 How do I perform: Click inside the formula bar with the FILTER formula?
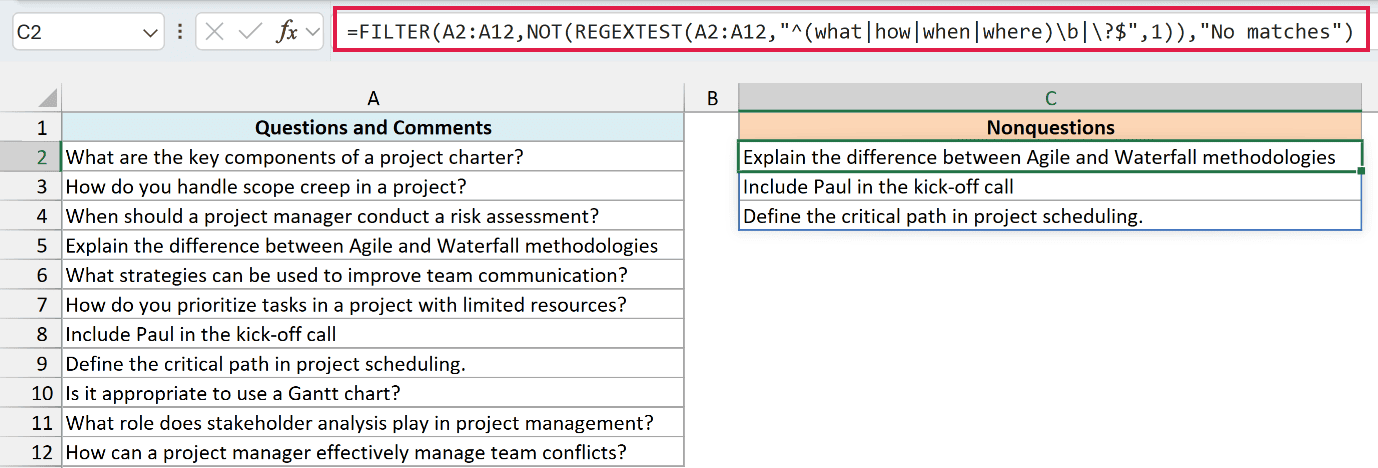[x=850, y=31]
